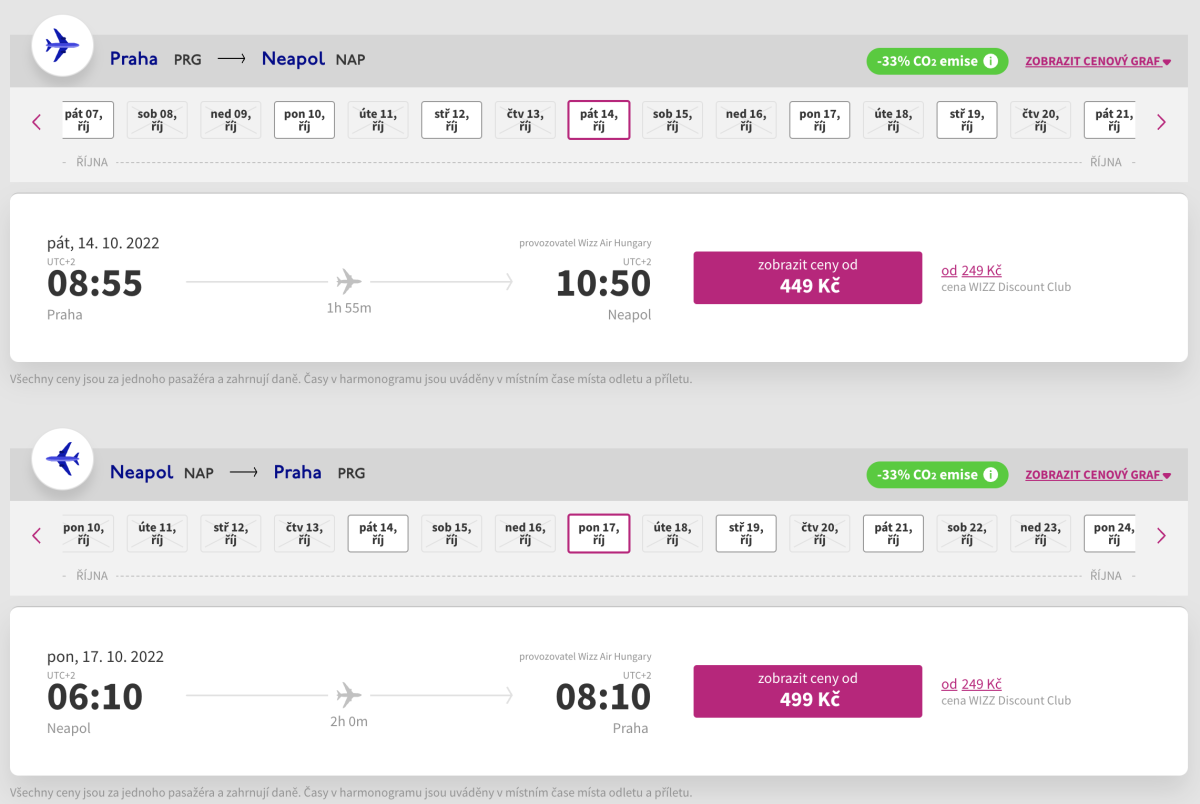The height and width of the screenshot is (804, 1200).
Task: Open CO2 info icon for Praha–Neapol flight
Action: click(990, 61)
